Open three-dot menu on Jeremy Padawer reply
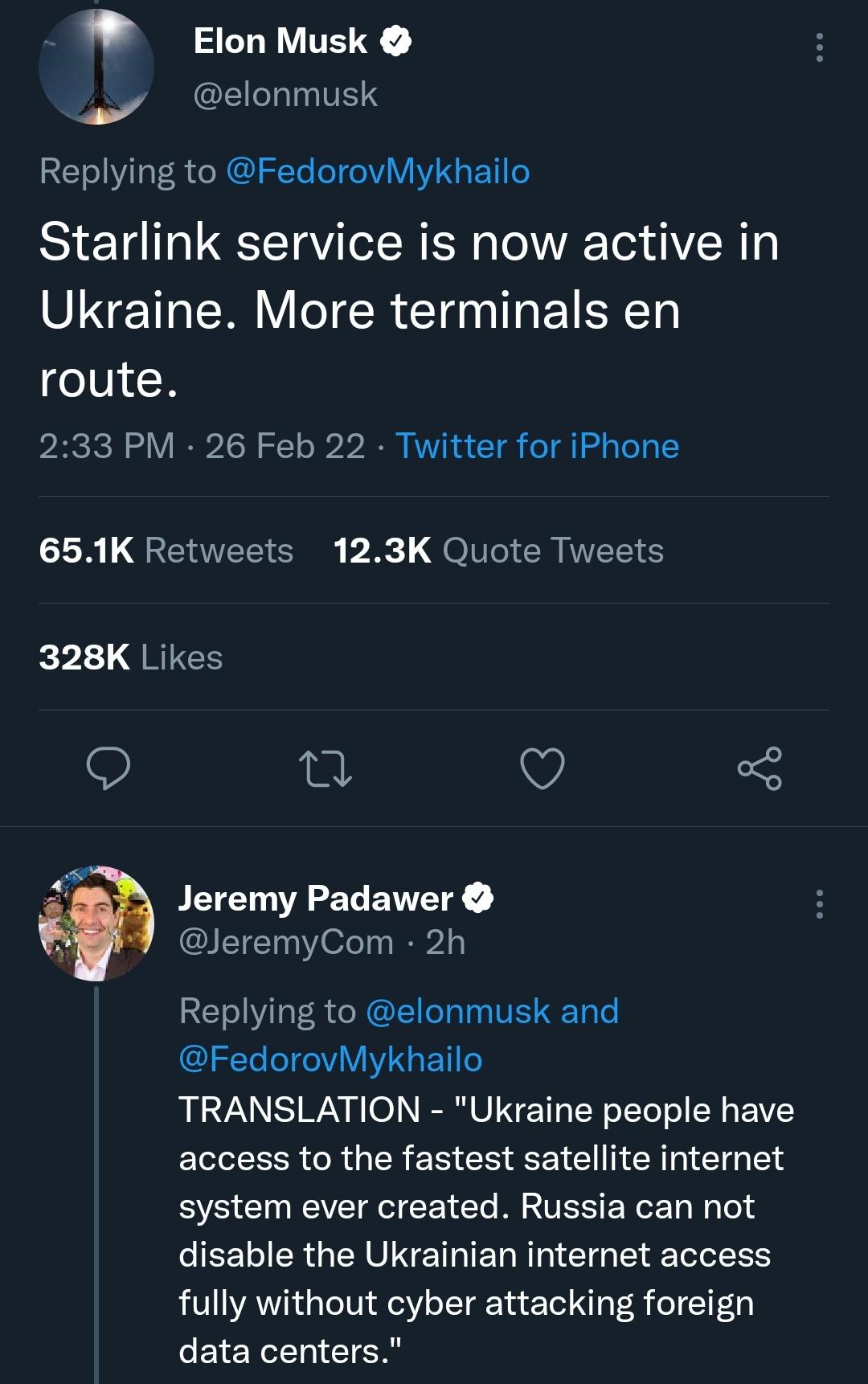 point(819,904)
